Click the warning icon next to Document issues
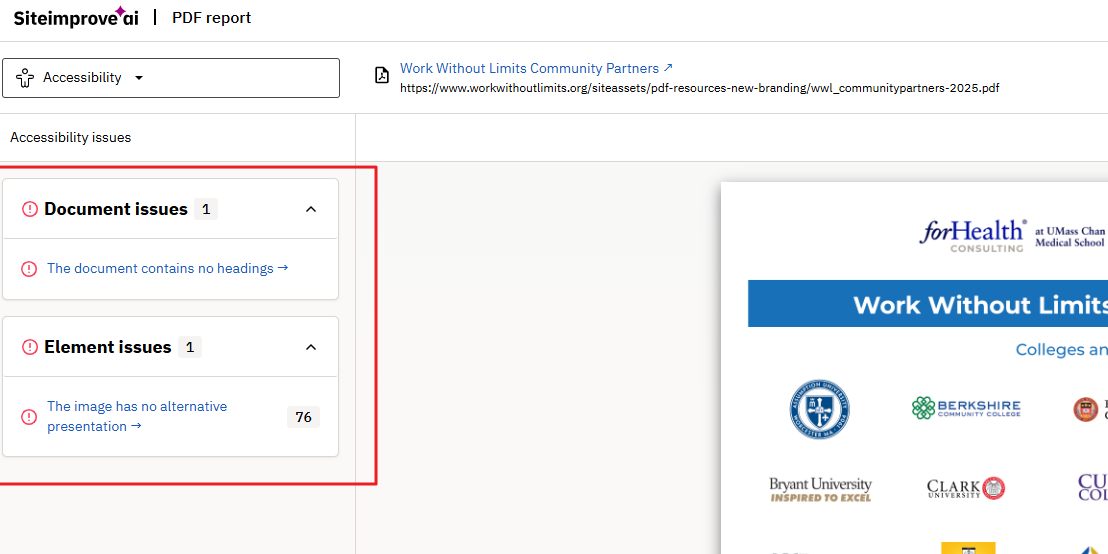1108x554 pixels. (30, 209)
